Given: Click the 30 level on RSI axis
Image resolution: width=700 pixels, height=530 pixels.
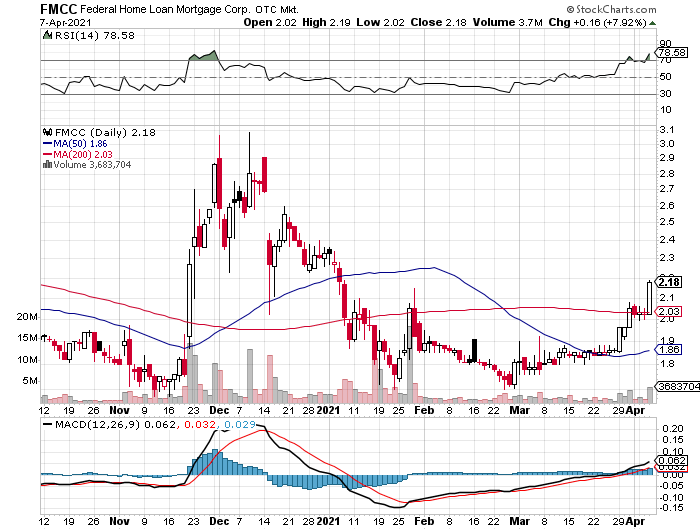Looking at the screenshot, I should pos(665,93).
